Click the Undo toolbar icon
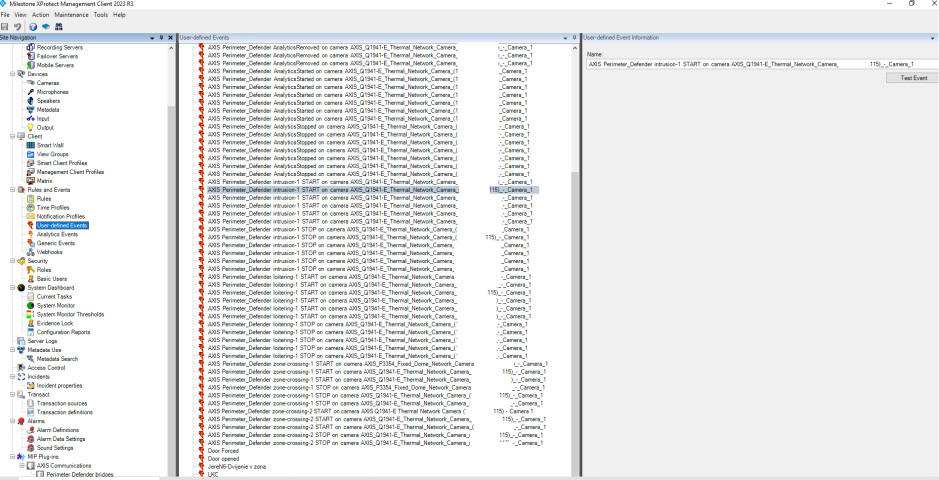 coord(19,26)
